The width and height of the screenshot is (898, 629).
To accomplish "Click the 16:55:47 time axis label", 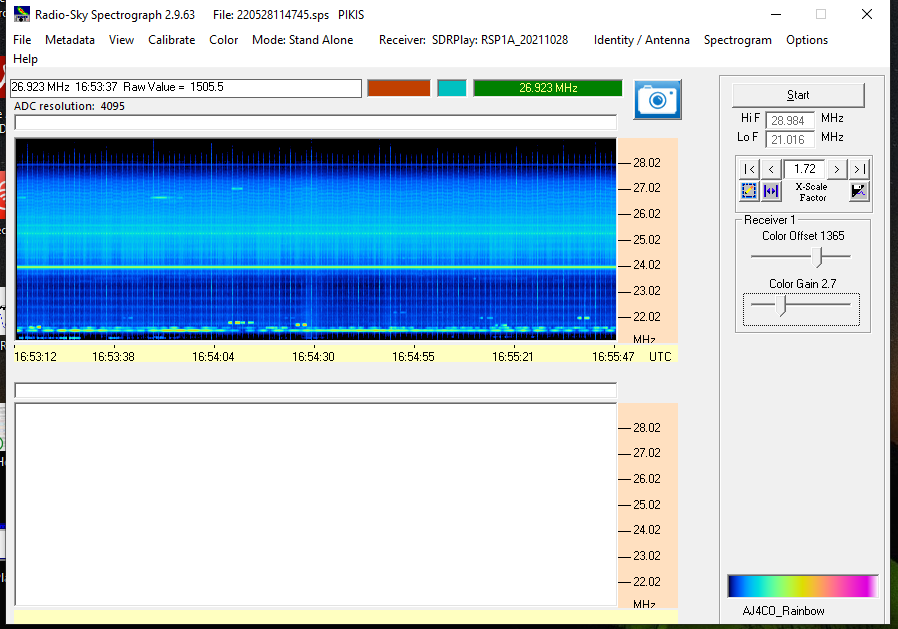I will (x=613, y=356).
